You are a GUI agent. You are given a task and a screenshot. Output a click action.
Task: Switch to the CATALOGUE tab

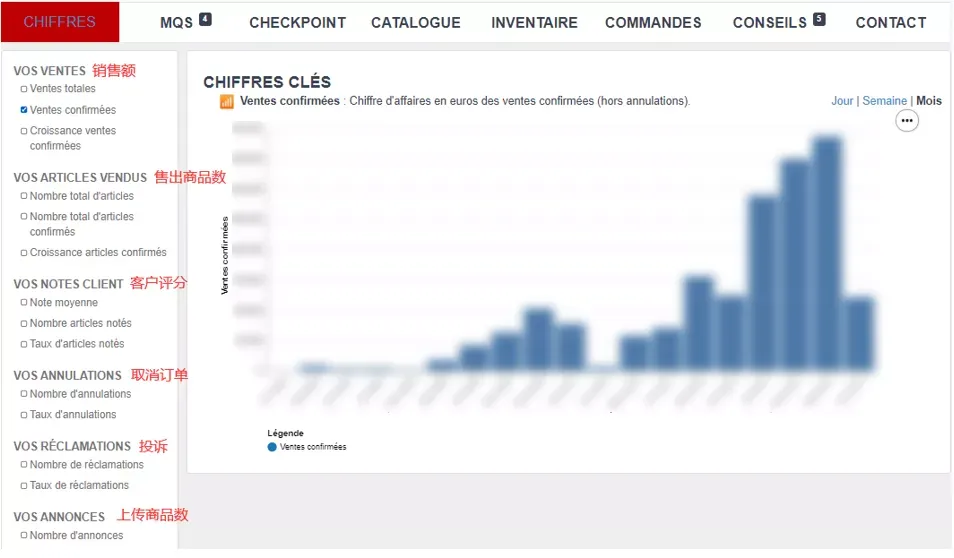(416, 23)
